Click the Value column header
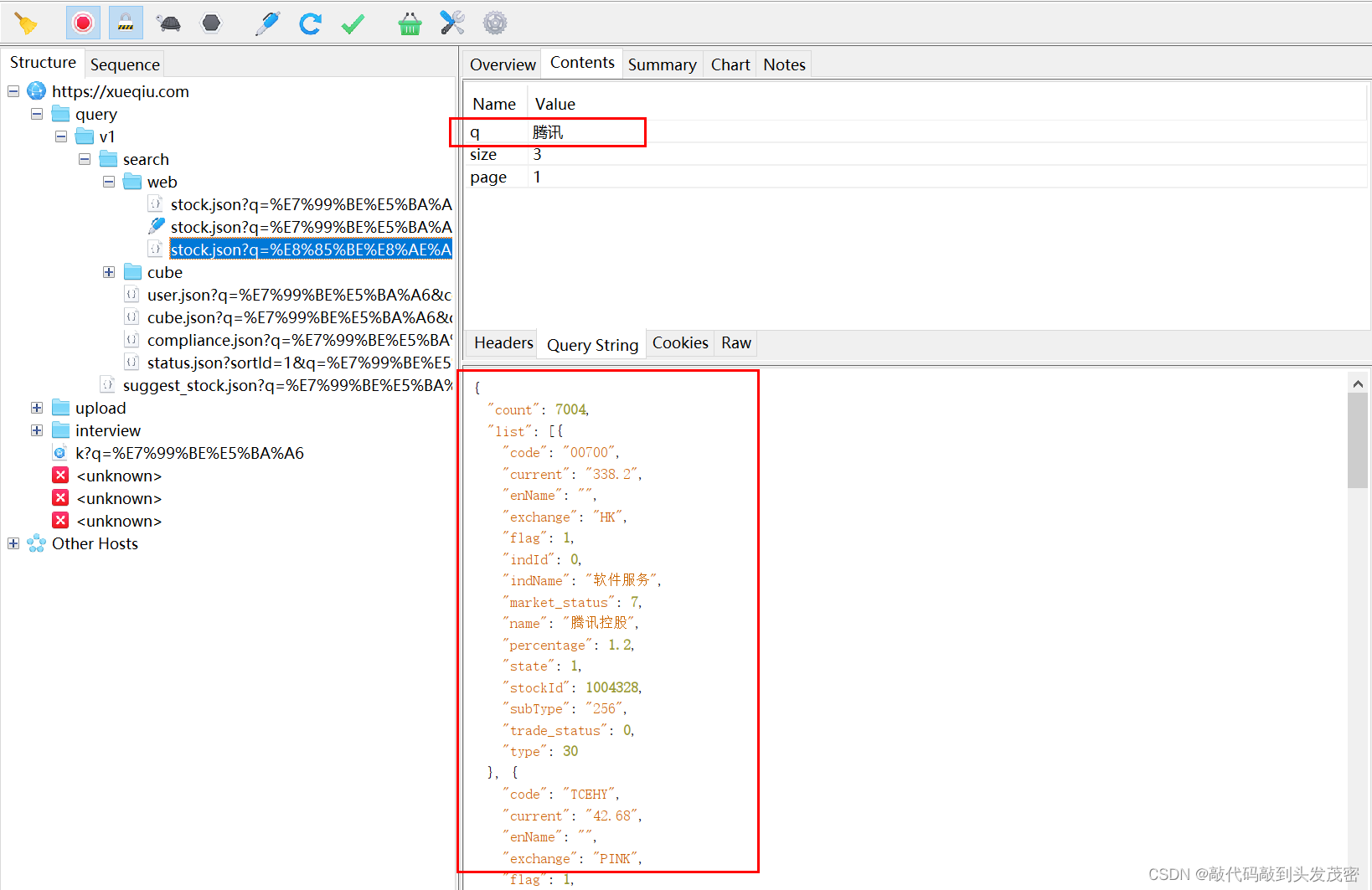This screenshot has width=1372, height=890. click(555, 104)
